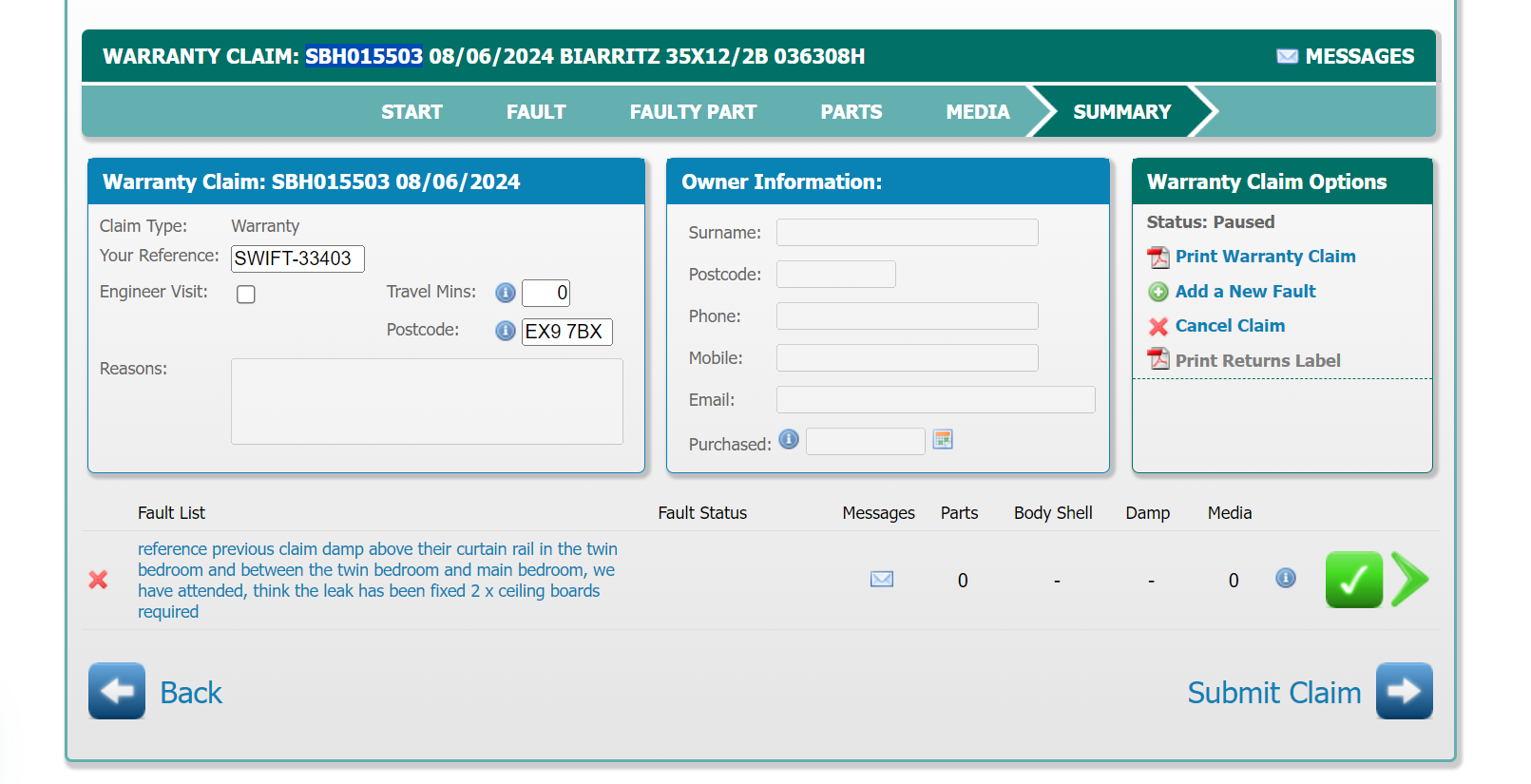The image size is (1531, 784).
Task: Toggle the Engineer Visit checkbox
Action: (246, 295)
